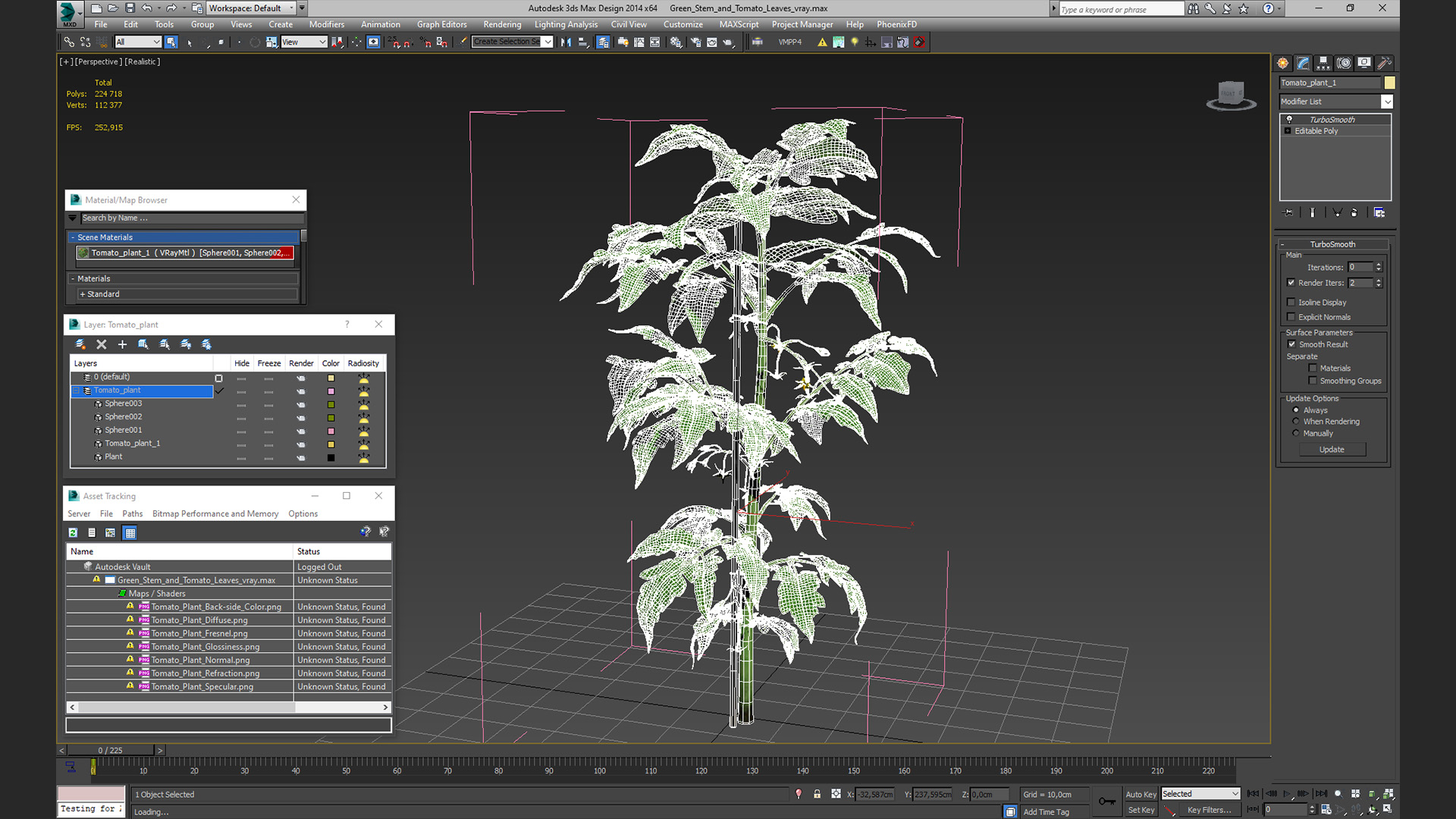This screenshot has height=819, width=1456.
Task: Open the Manage Layers toolbar icon
Action: click(x=603, y=42)
